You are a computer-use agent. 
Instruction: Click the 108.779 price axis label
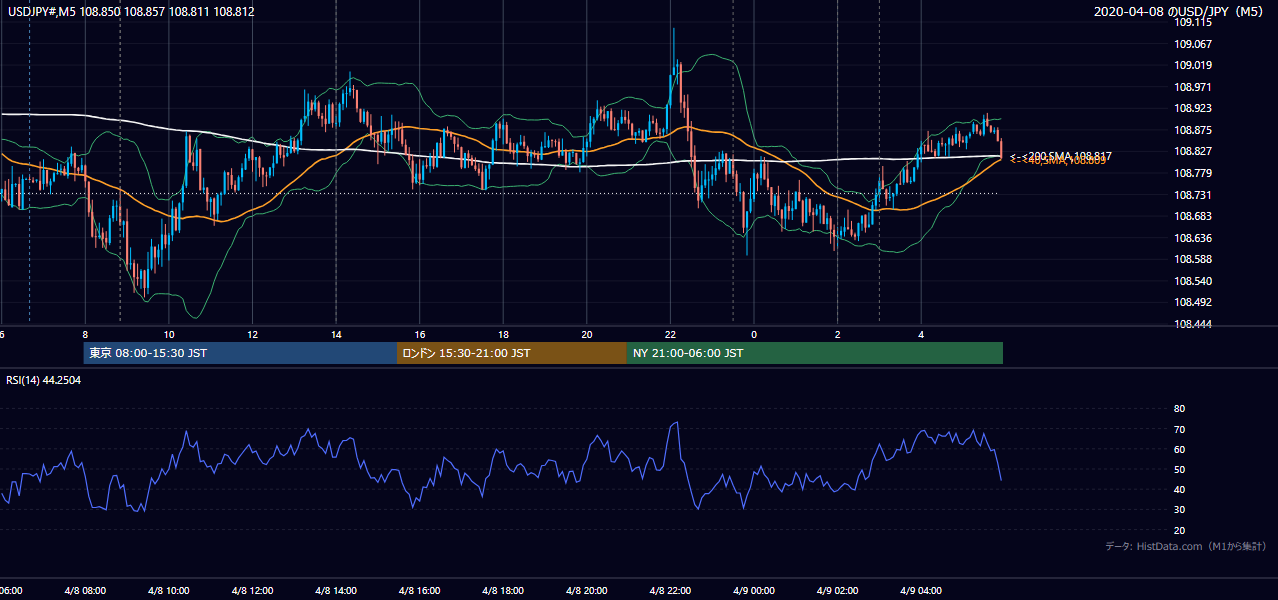[1193, 174]
